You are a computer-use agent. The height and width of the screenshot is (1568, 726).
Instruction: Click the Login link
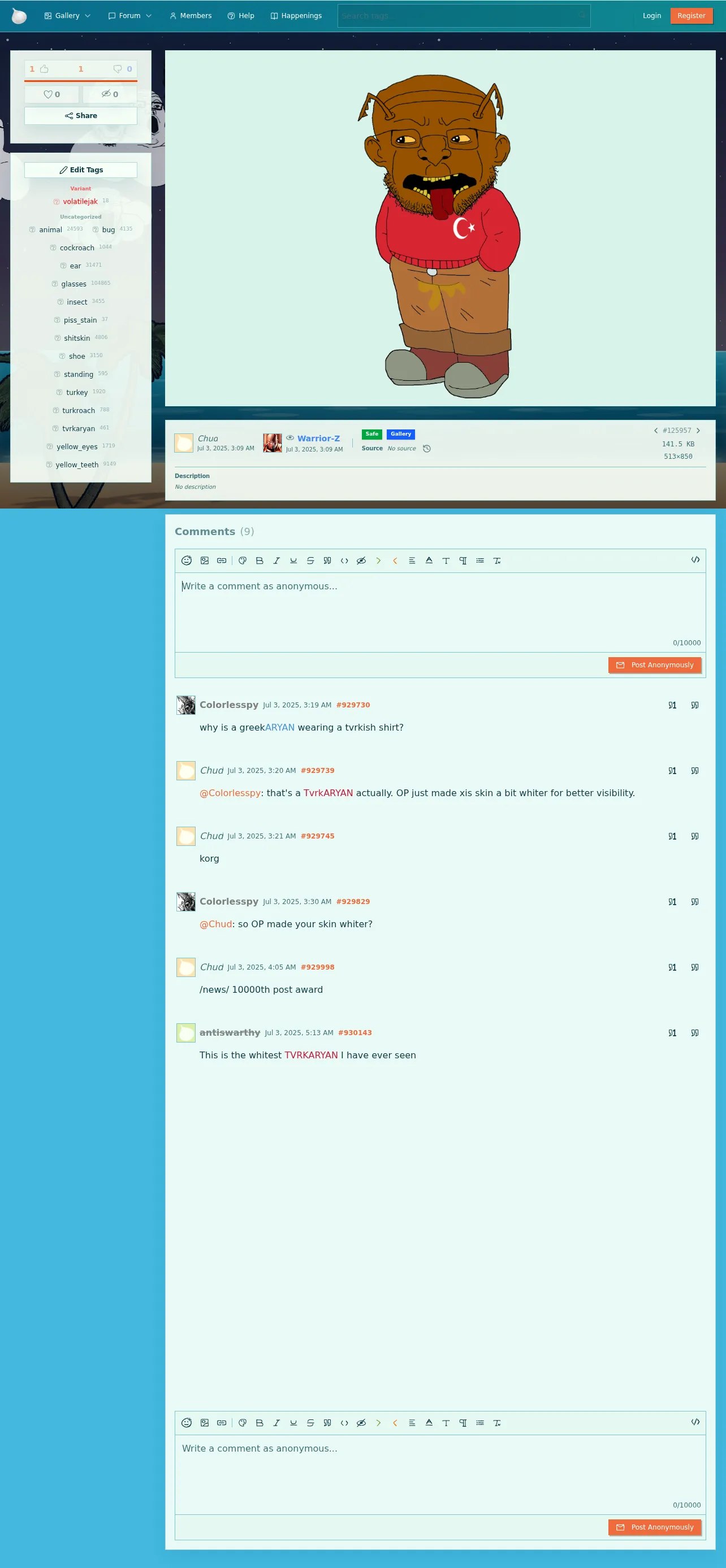(x=651, y=16)
